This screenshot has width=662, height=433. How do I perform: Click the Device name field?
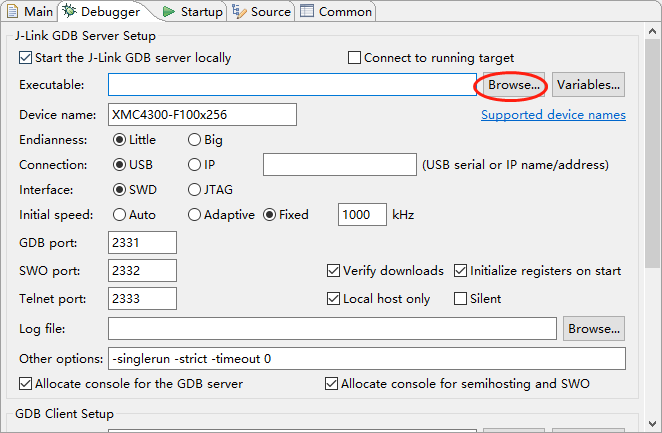pos(202,114)
